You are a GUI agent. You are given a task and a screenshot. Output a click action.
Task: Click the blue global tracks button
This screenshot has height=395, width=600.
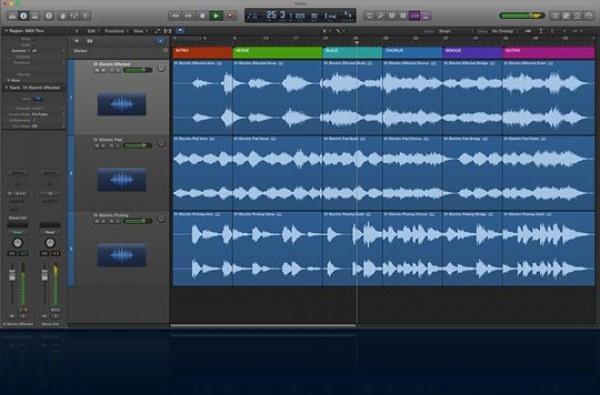pyautogui.click(x=160, y=41)
